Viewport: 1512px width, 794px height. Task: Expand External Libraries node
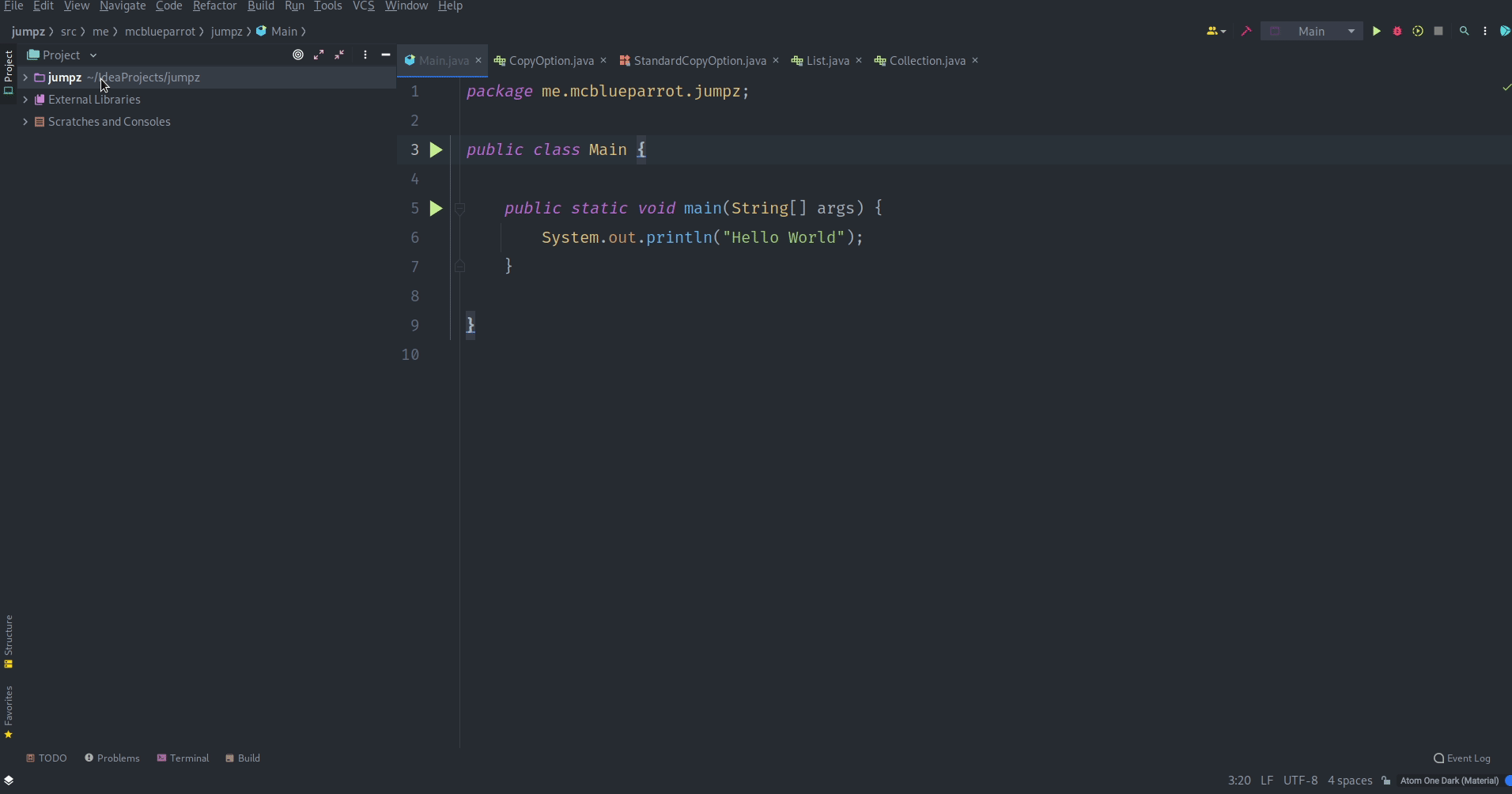[25, 100]
